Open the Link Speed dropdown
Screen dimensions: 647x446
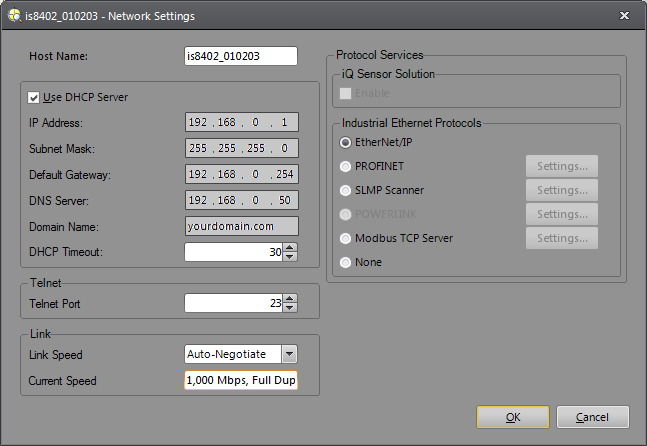coord(289,354)
